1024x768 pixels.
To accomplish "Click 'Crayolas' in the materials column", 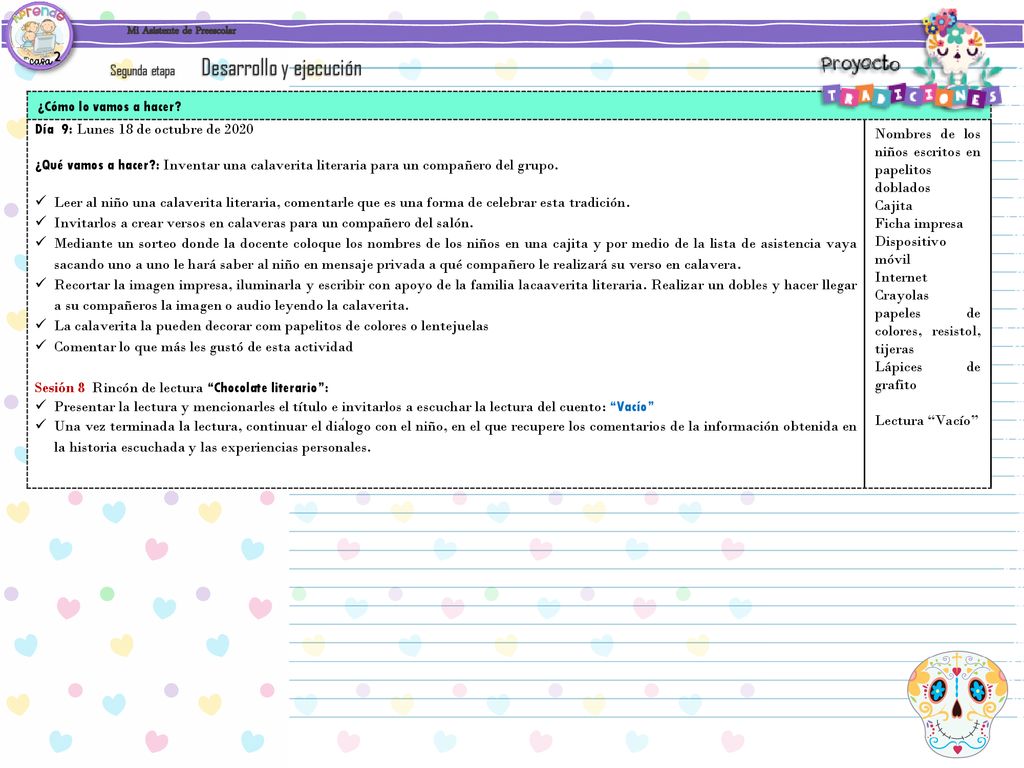I will 901,295.
